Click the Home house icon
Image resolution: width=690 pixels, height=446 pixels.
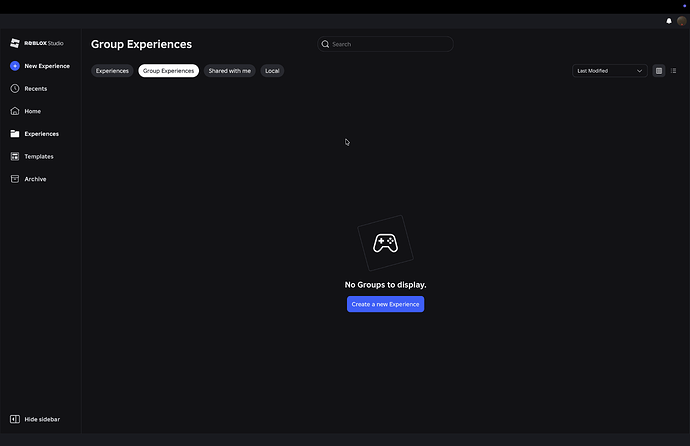(x=15, y=111)
